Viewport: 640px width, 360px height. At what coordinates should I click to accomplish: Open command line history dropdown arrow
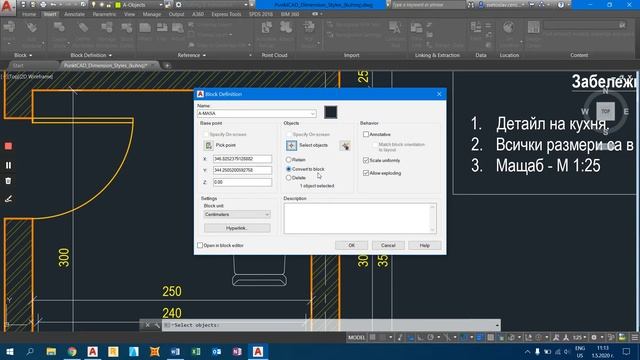pos(497,325)
